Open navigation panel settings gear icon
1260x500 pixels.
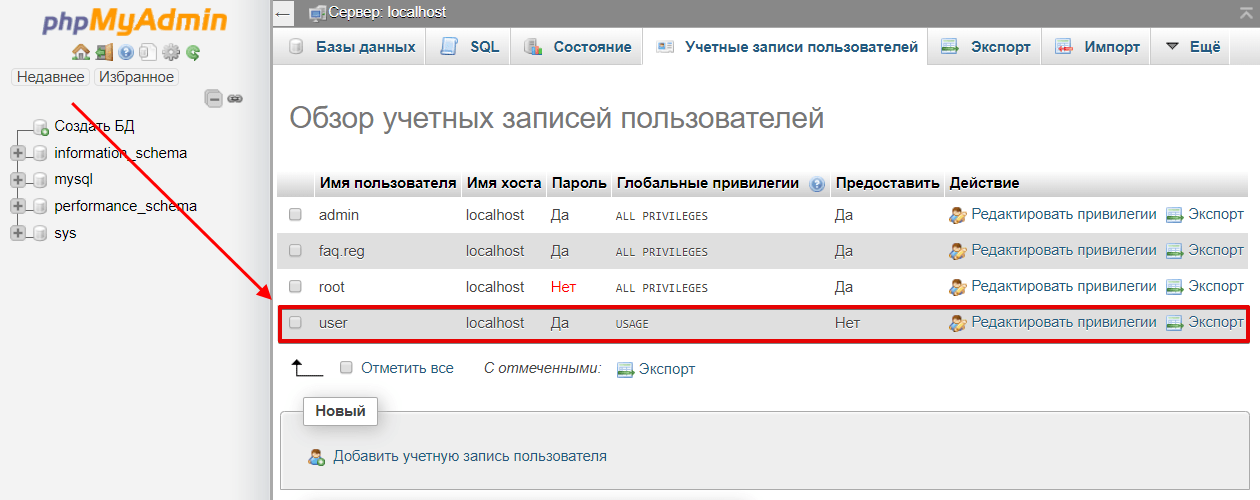[x=171, y=52]
